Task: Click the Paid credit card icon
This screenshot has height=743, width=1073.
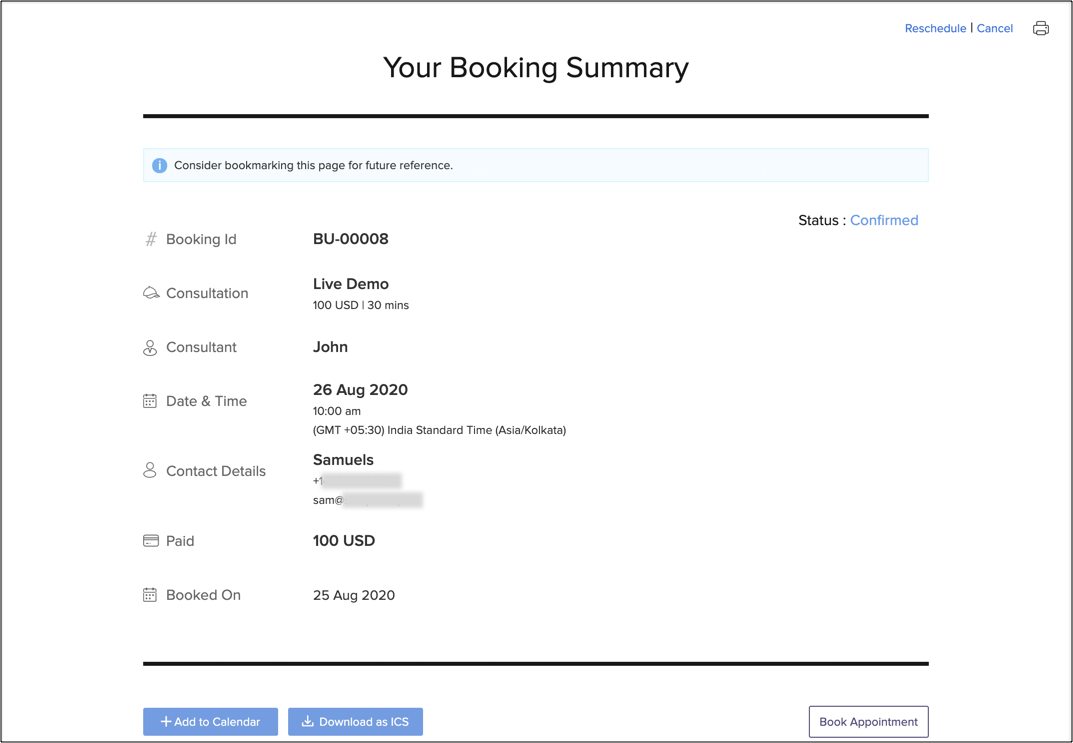Action: [151, 541]
